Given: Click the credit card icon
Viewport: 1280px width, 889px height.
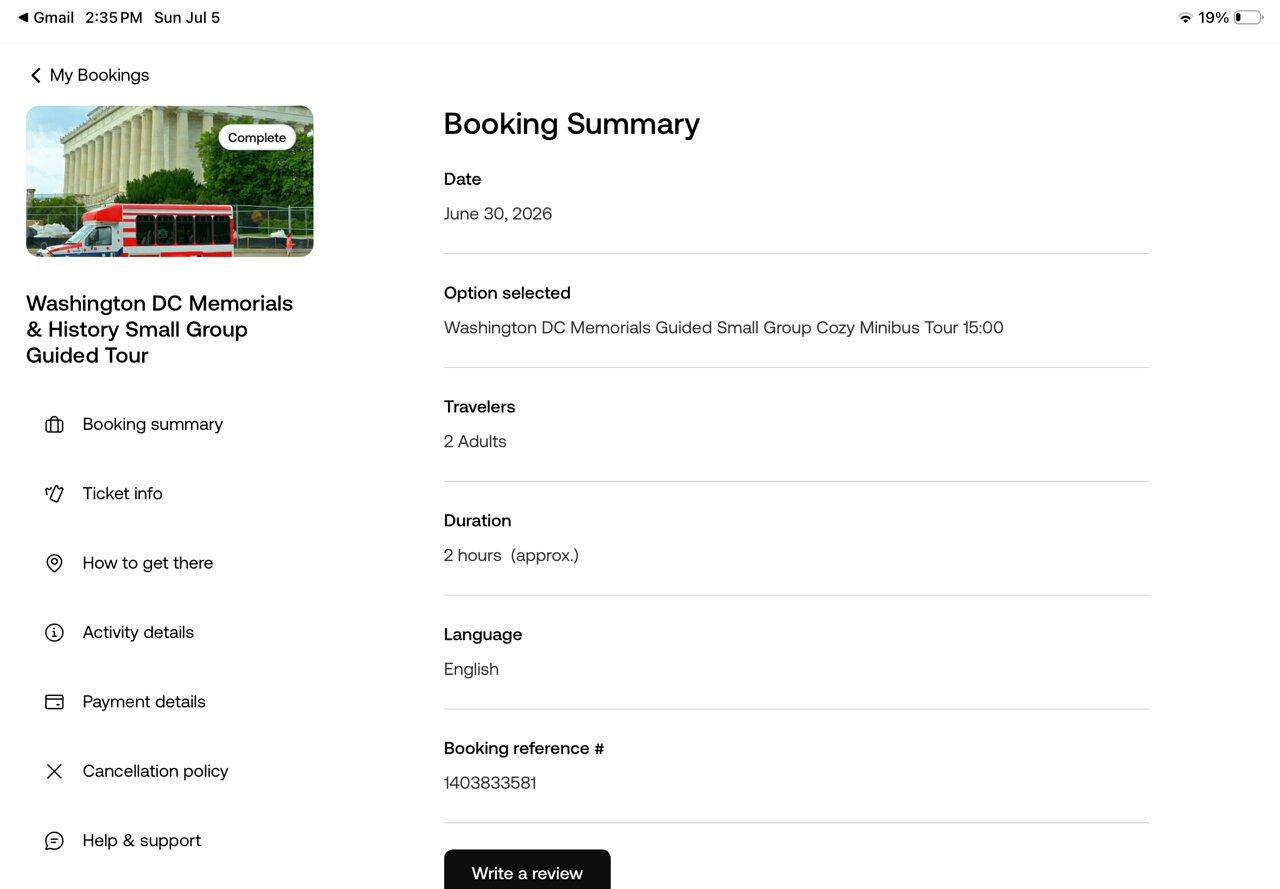Looking at the screenshot, I should [54, 702].
